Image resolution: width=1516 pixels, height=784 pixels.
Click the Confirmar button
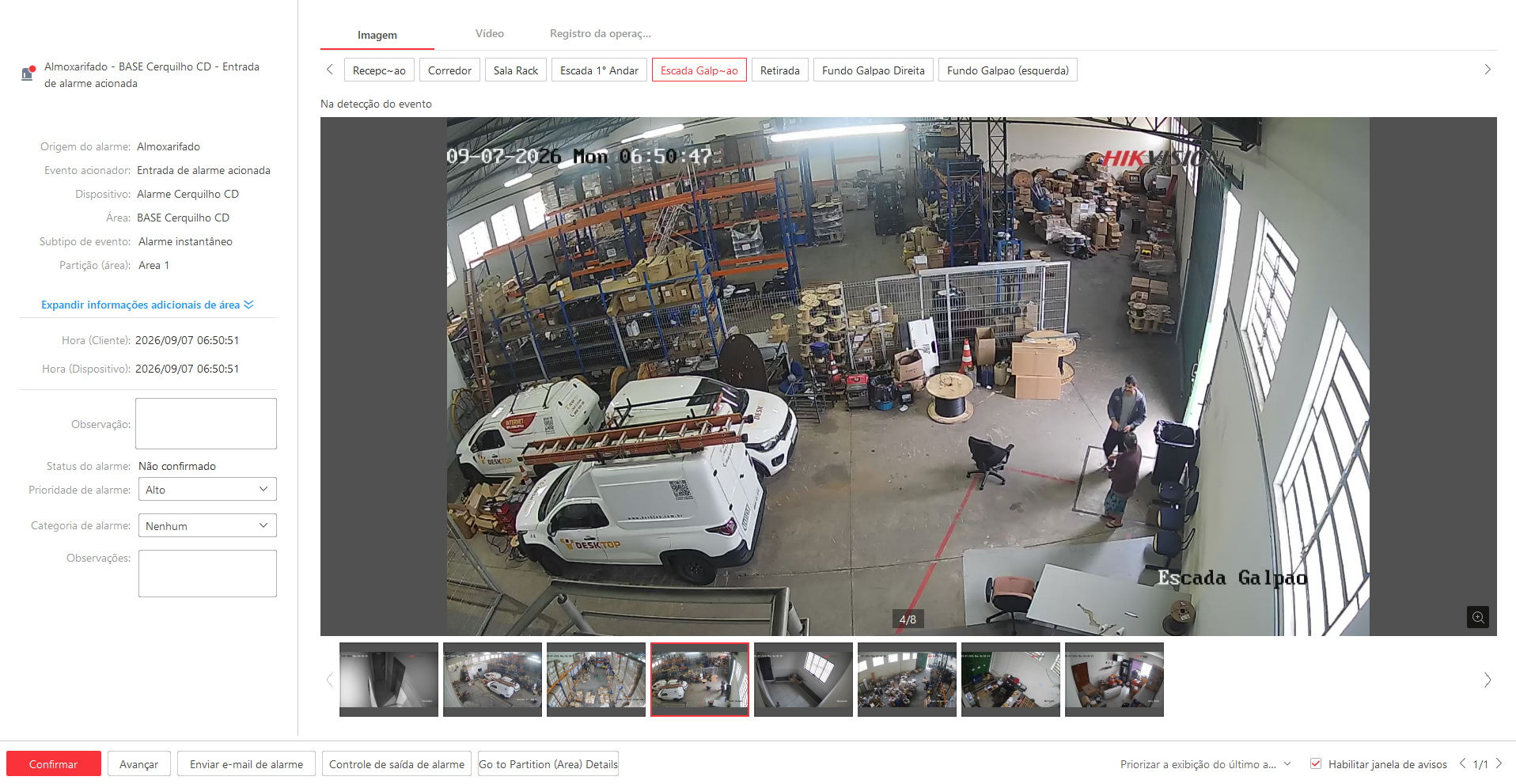click(x=54, y=763)
